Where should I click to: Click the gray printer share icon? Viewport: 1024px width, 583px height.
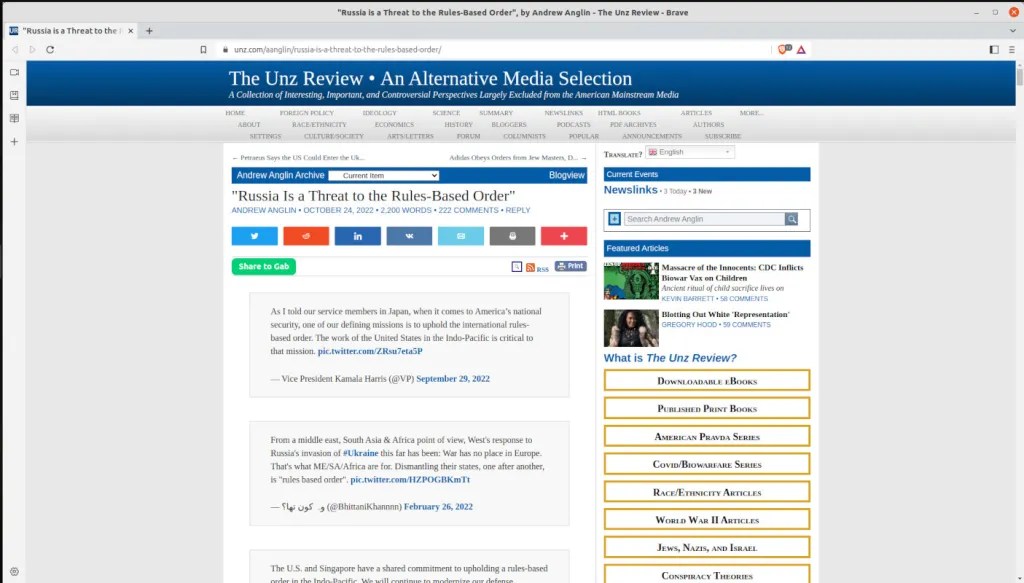512,236
